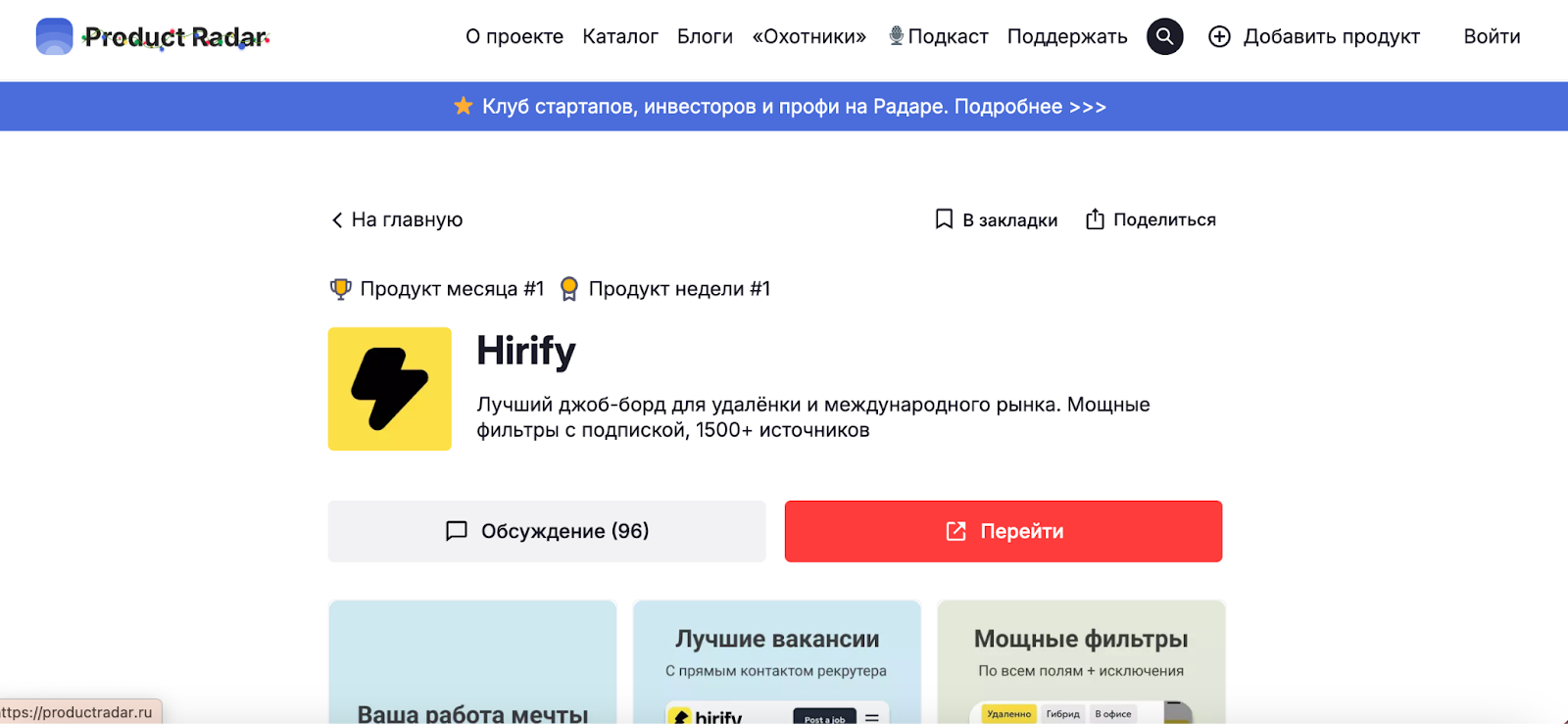Click the speech bubble icon in Обсуждение
This screenshot has height=724, width=1568.
(457, 531)
